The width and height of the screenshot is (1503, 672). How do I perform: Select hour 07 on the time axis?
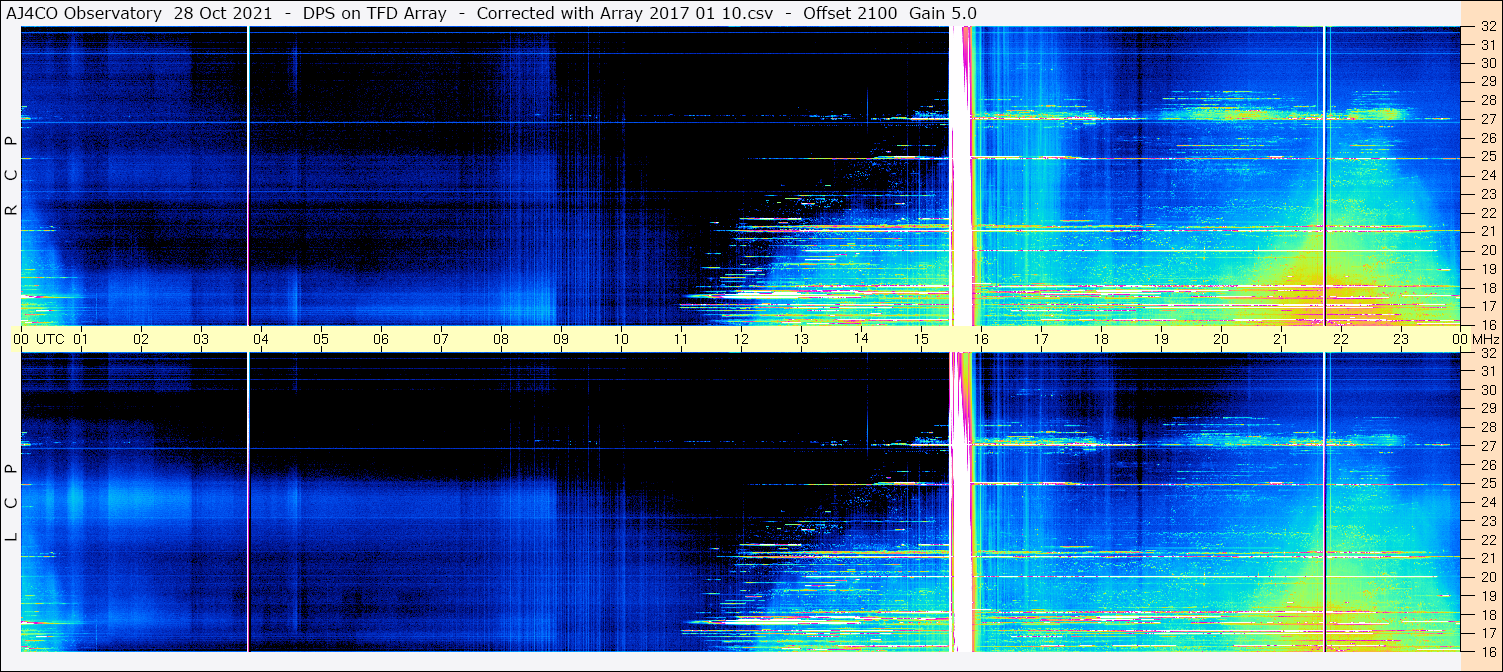coord(441,339)
